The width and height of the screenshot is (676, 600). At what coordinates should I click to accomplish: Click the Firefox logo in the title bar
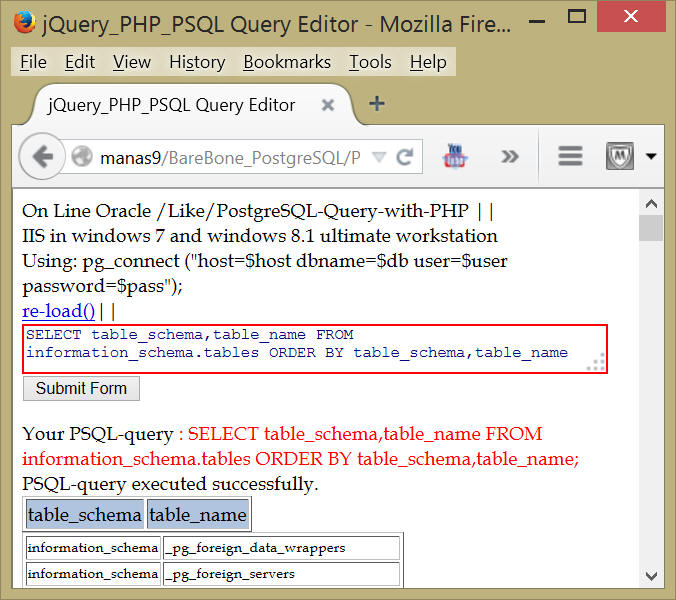pyautogui.click(x=24, y=22)
